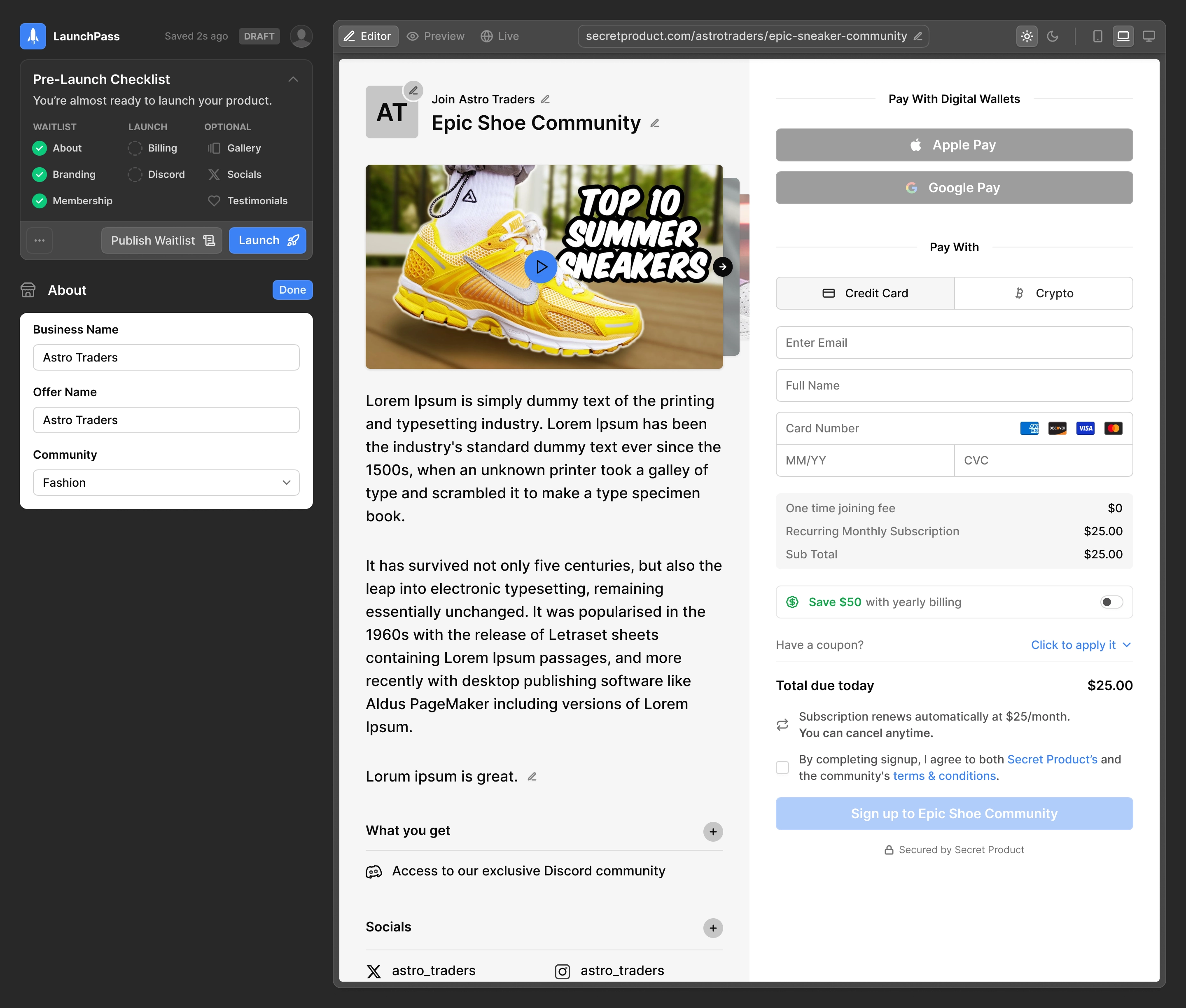The width and height of the screenshot is (1186, 1008).
Task: Select mobile device preview icon
Action: (x=1097, y=36)
